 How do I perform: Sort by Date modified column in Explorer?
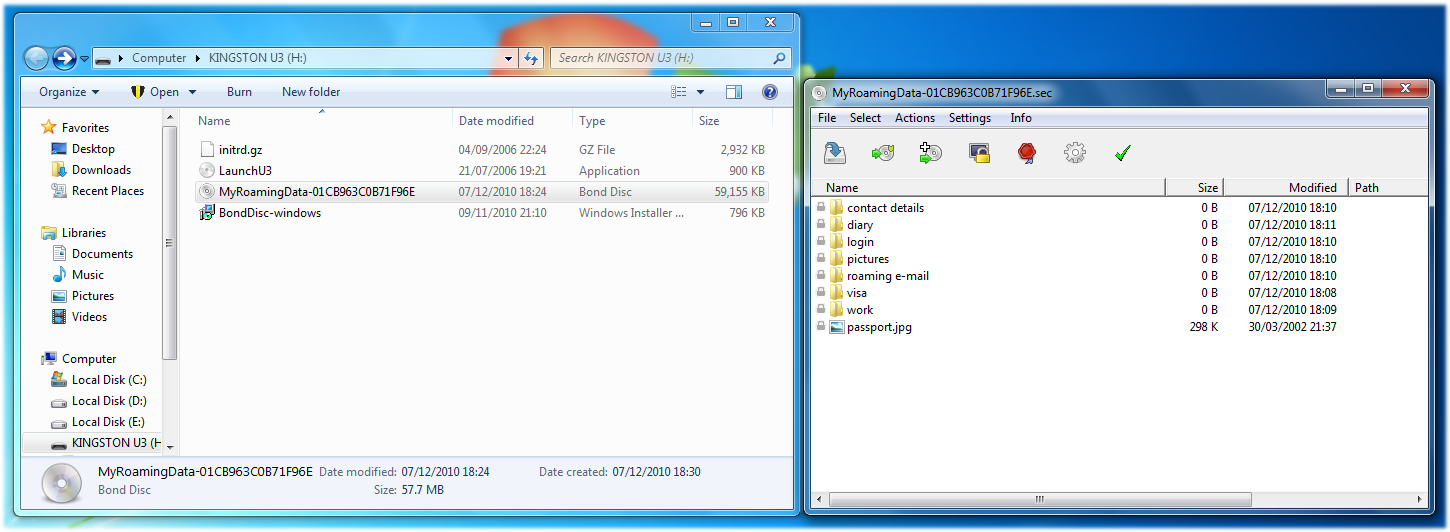[513, 121]
